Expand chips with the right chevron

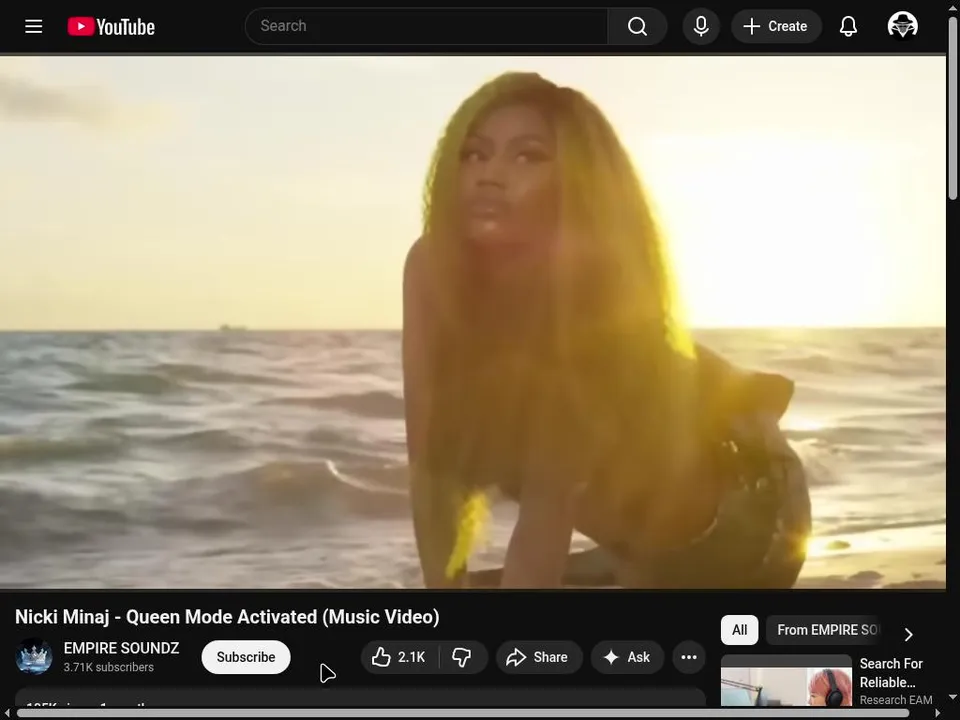[909, 634]
